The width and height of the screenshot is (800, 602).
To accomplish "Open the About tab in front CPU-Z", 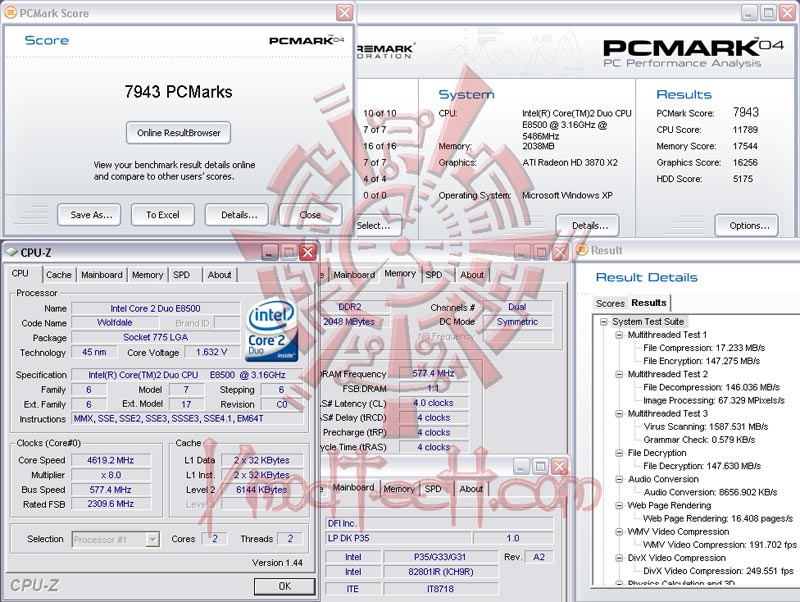I will click(219, 274).
